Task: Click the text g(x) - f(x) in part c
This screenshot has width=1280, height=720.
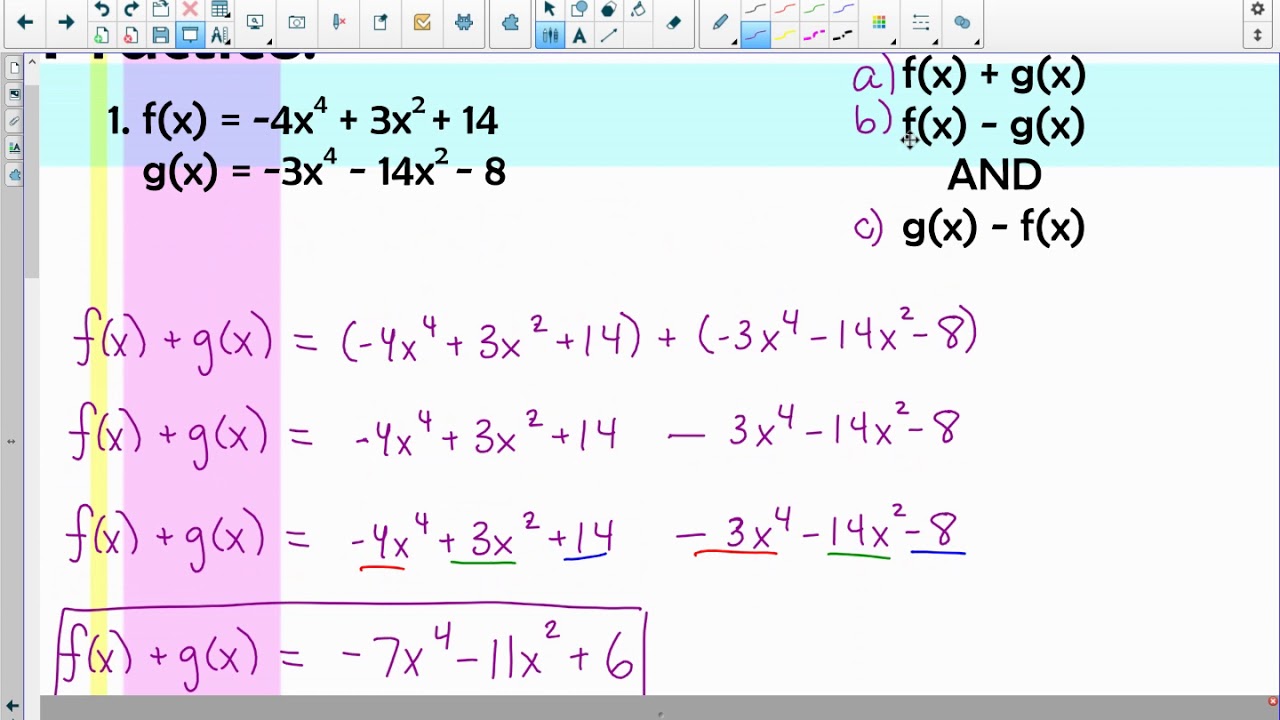Action: (x=994, y=228)
